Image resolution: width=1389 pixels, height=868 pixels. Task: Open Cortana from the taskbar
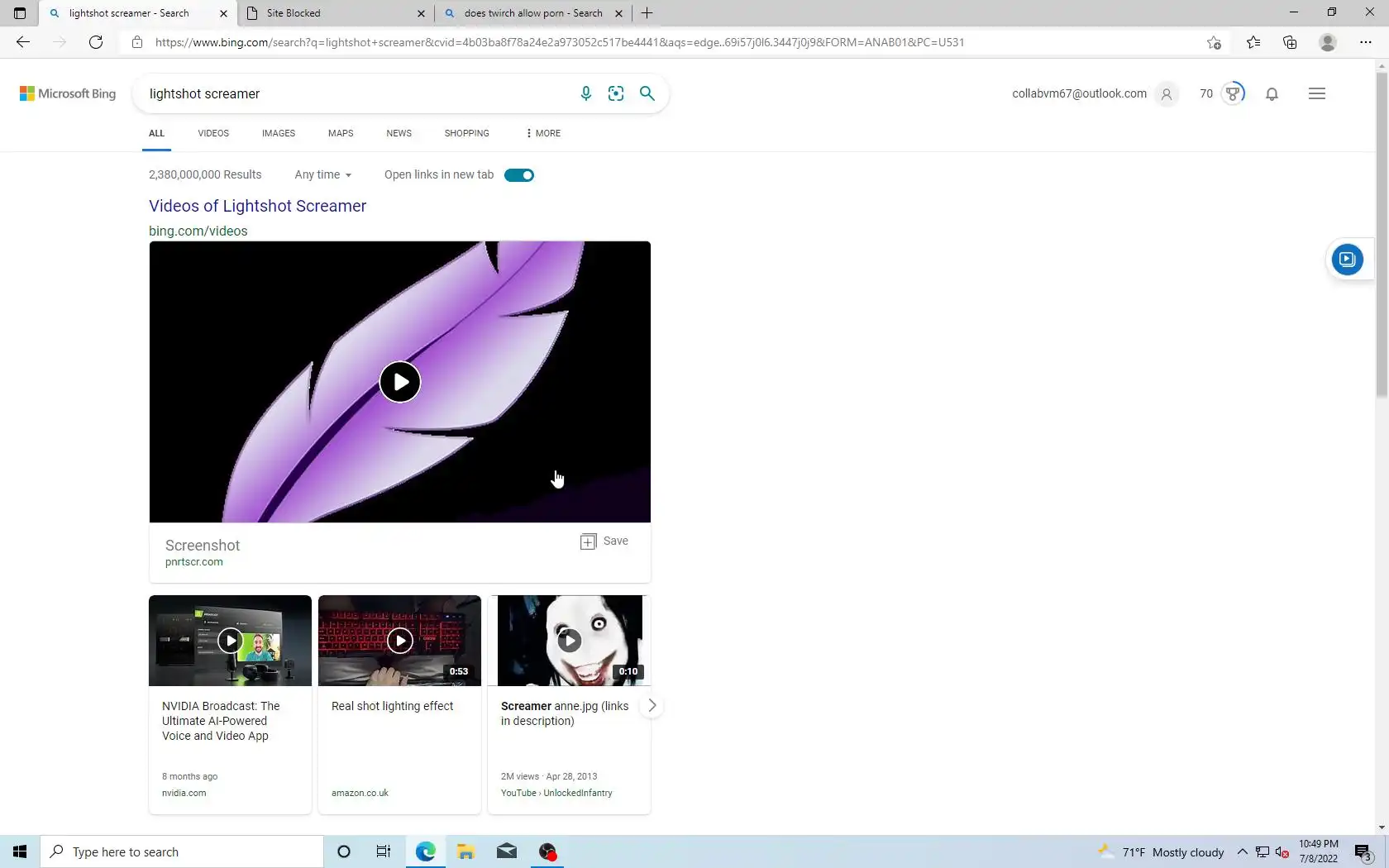click(344, 851)
